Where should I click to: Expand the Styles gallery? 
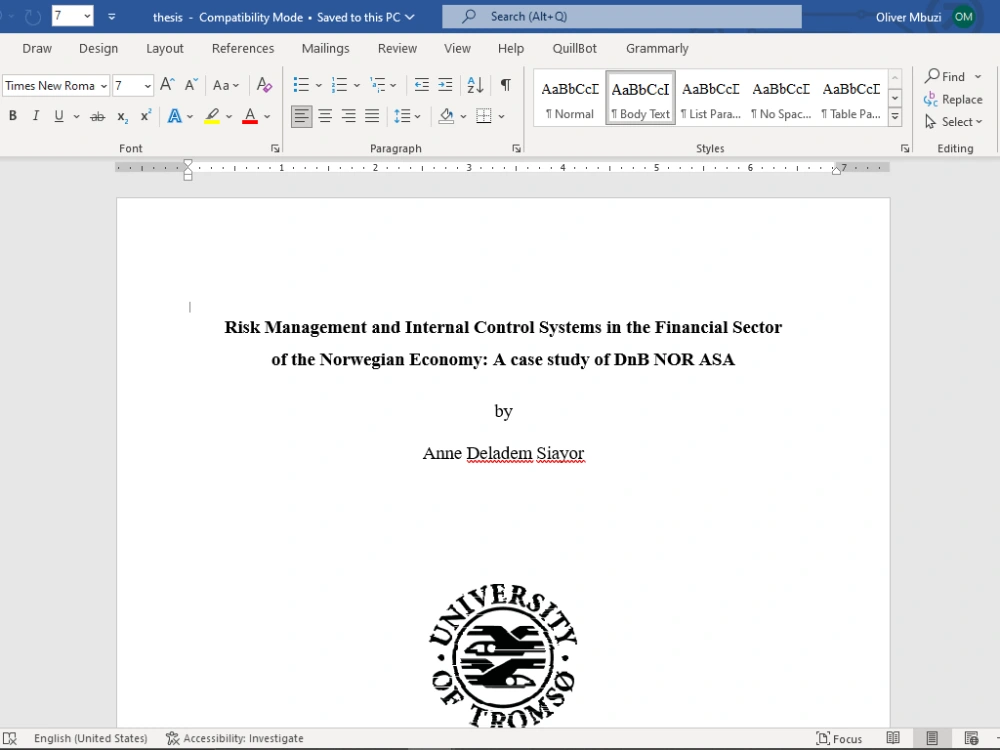click(x=895, y=116)
